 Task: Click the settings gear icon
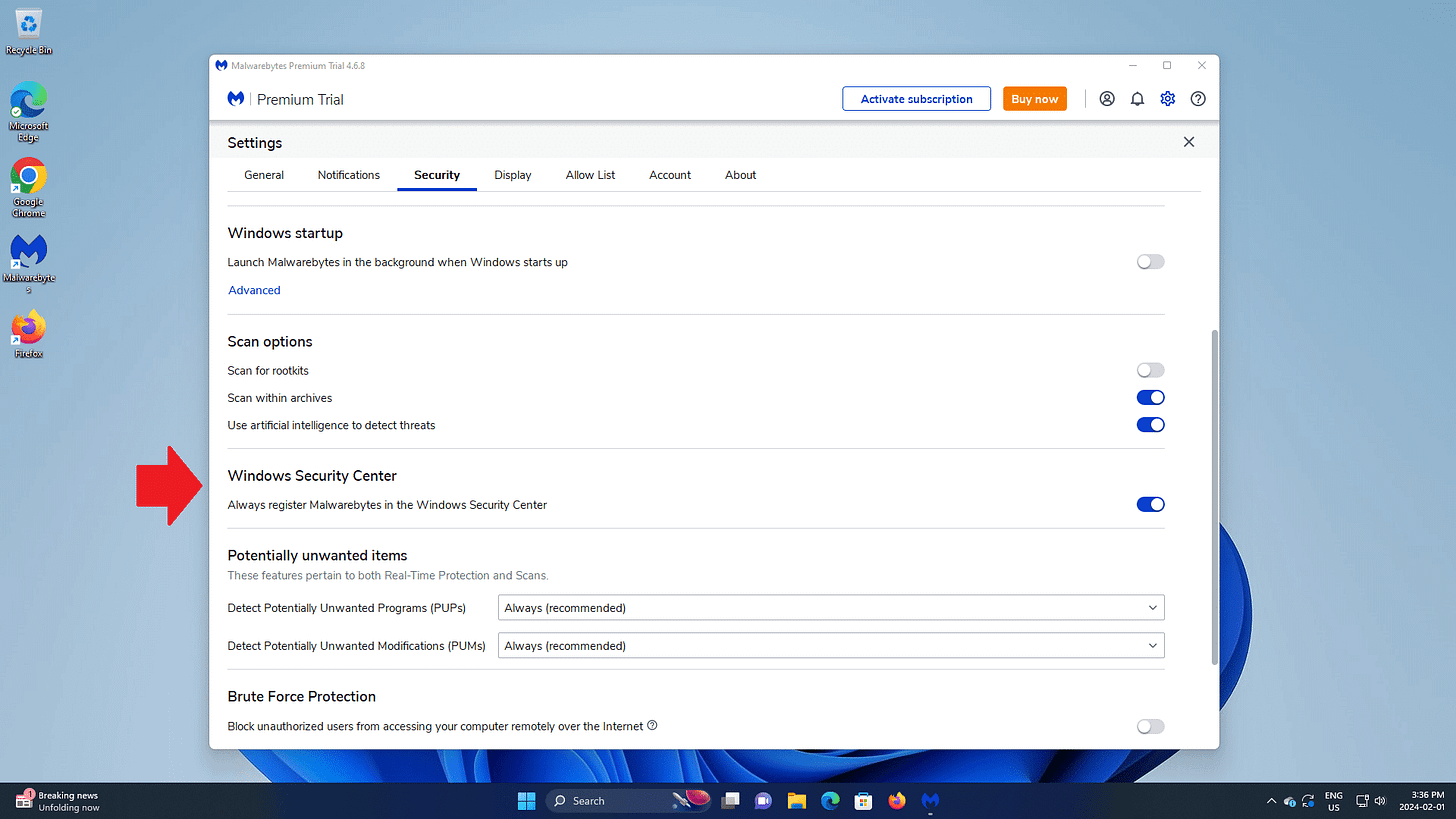[x=1167, y=98]
